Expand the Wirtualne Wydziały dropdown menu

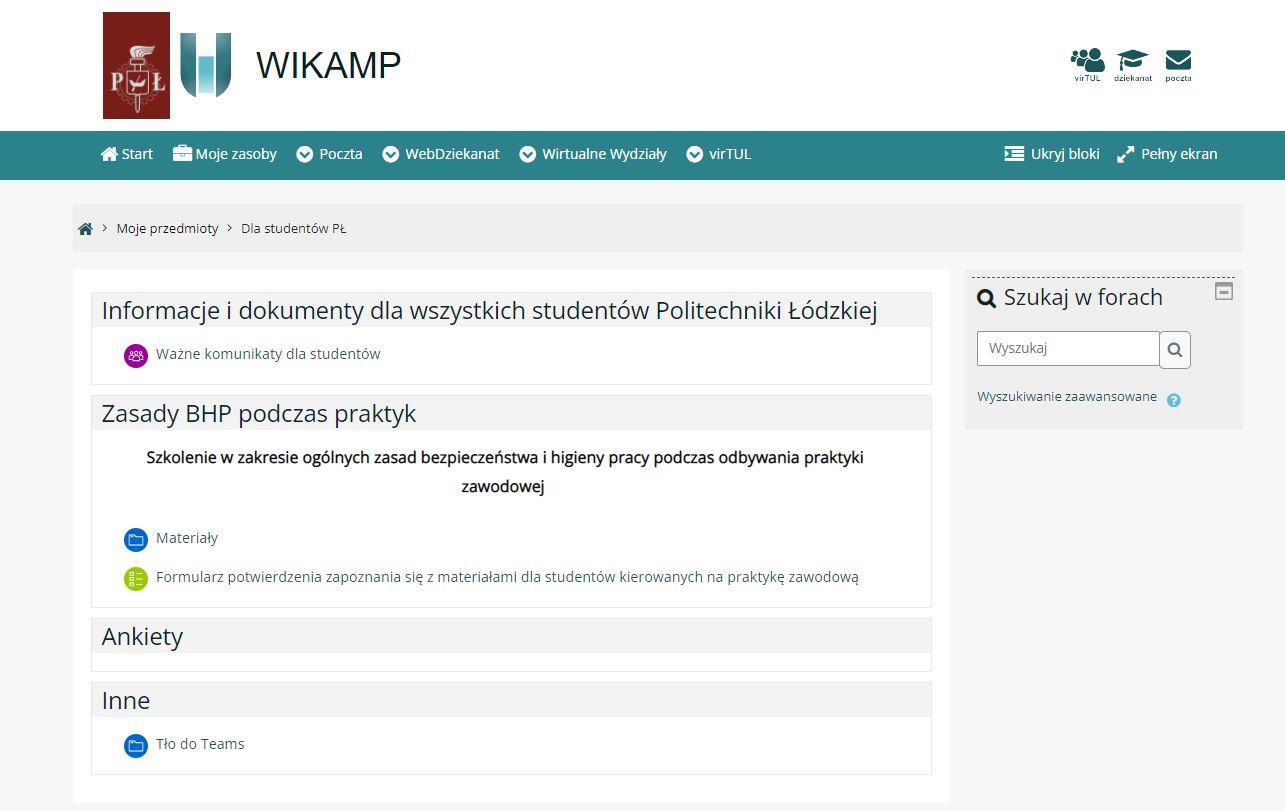pyautogui.click(x=593, y=154)
